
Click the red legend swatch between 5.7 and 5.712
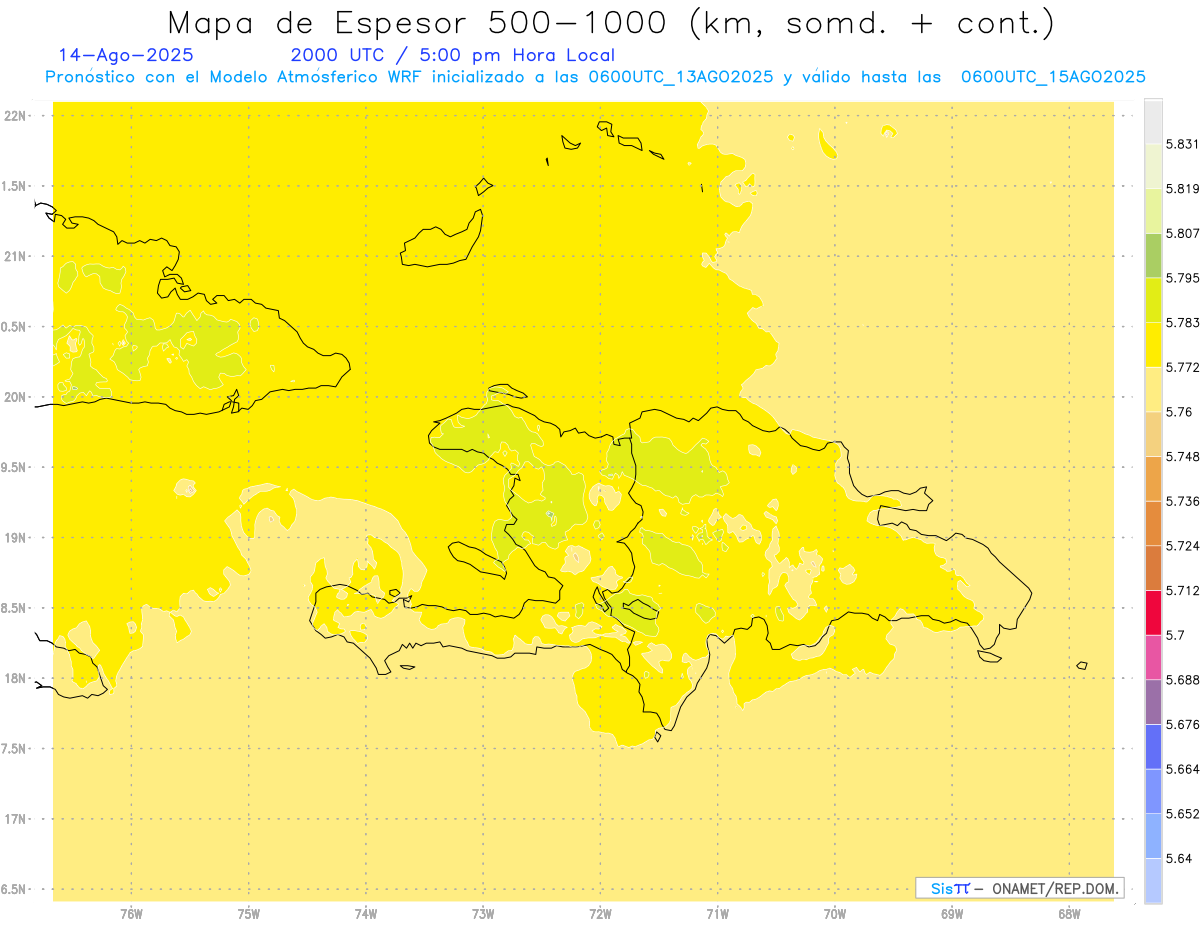(x=1153, y=613)
